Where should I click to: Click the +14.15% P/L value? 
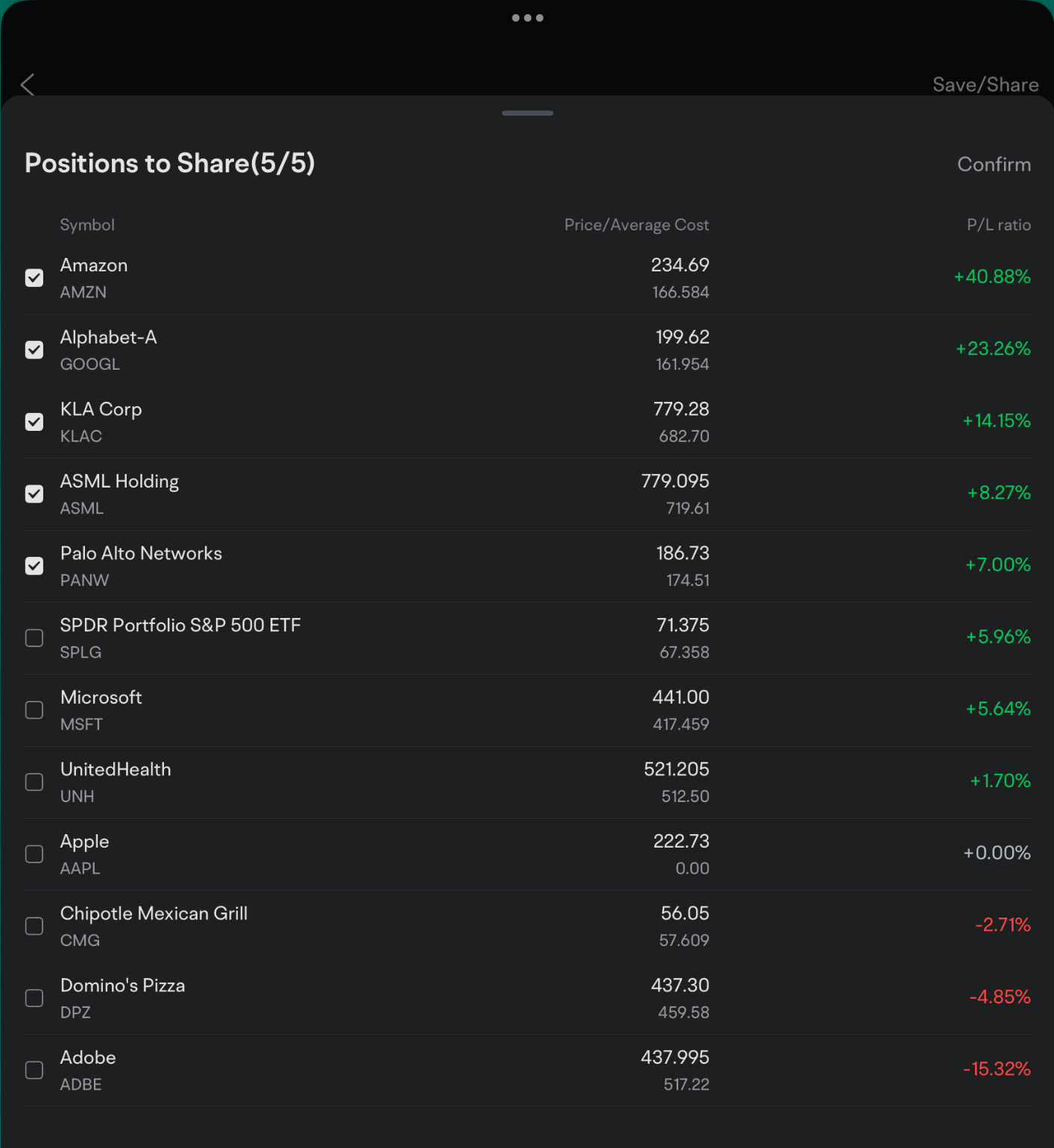tap(996, 421)
